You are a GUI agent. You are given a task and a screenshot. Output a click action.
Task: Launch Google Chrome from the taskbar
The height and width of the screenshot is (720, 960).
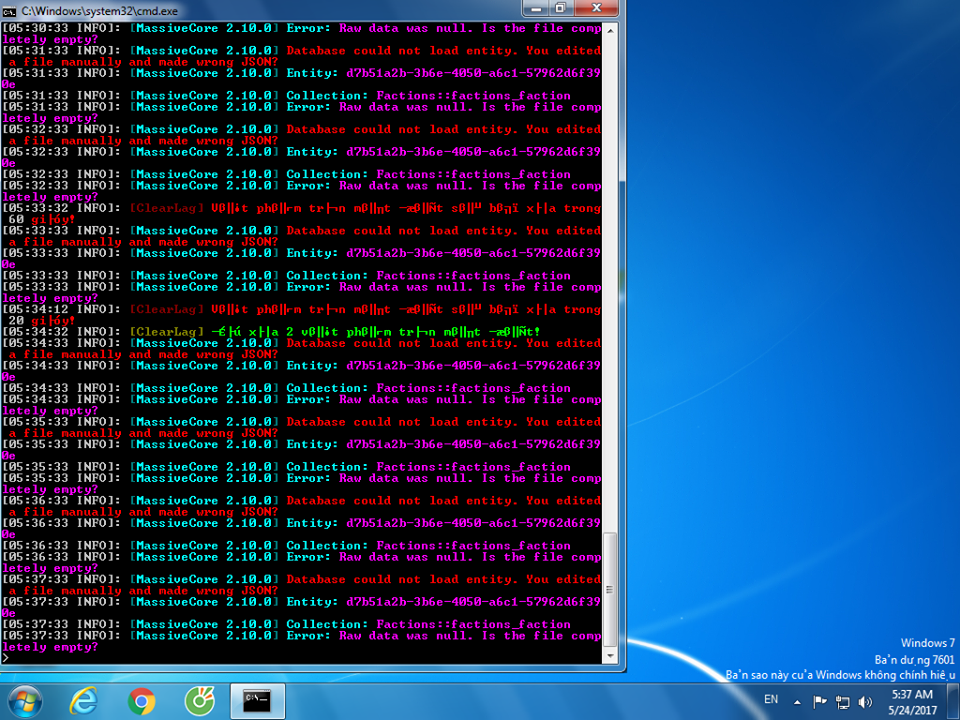point(141,702)
